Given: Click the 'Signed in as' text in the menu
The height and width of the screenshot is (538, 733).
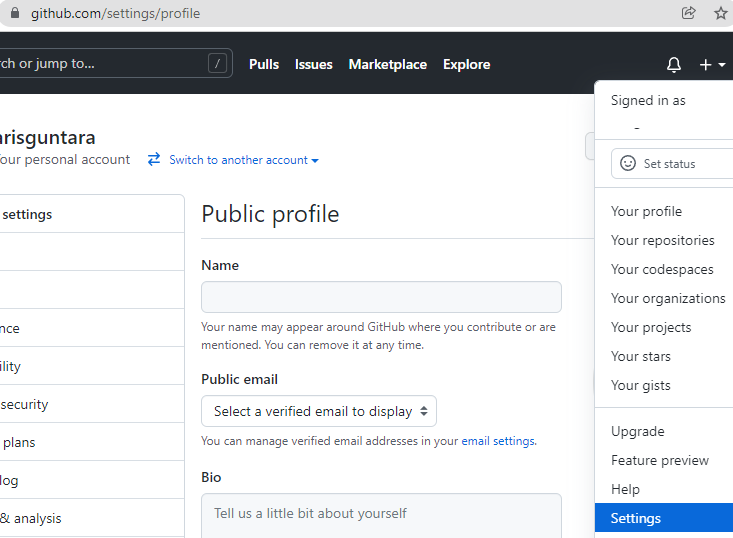Looking at the screenshot, I should coord(648,100).
